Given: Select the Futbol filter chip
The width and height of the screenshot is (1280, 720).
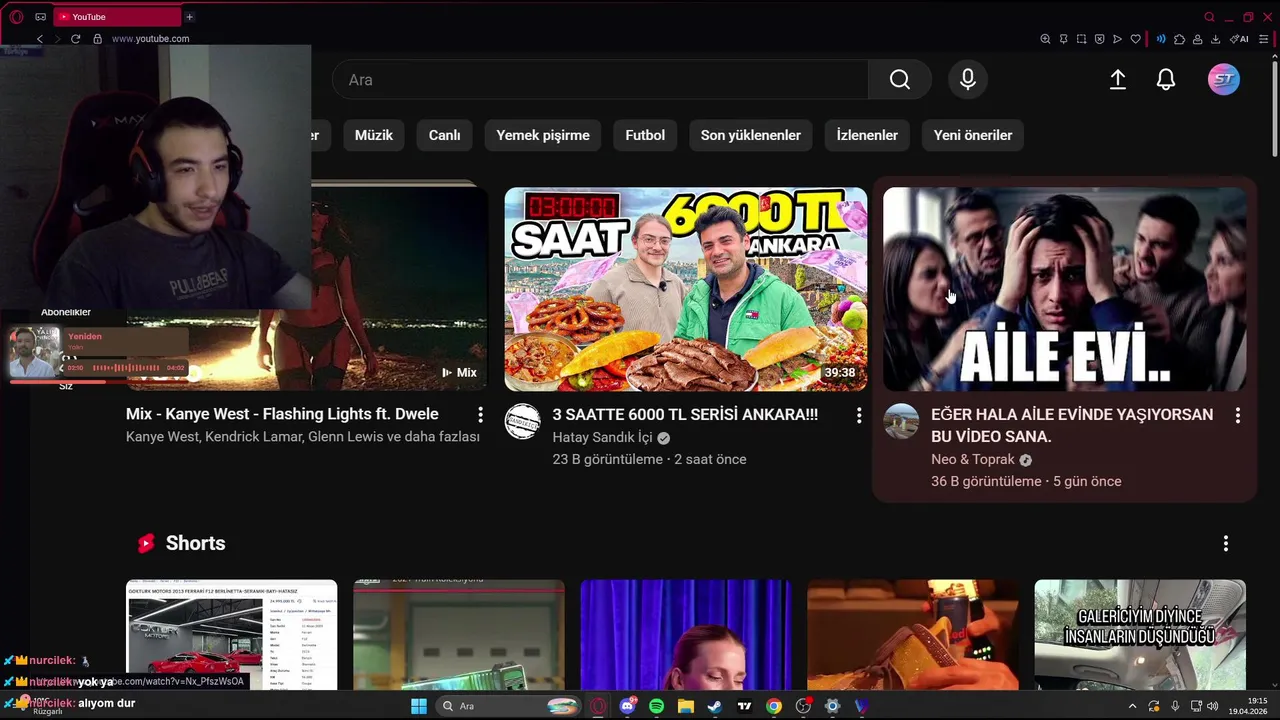Looking at the screenshot, I should tap(645, 135).
